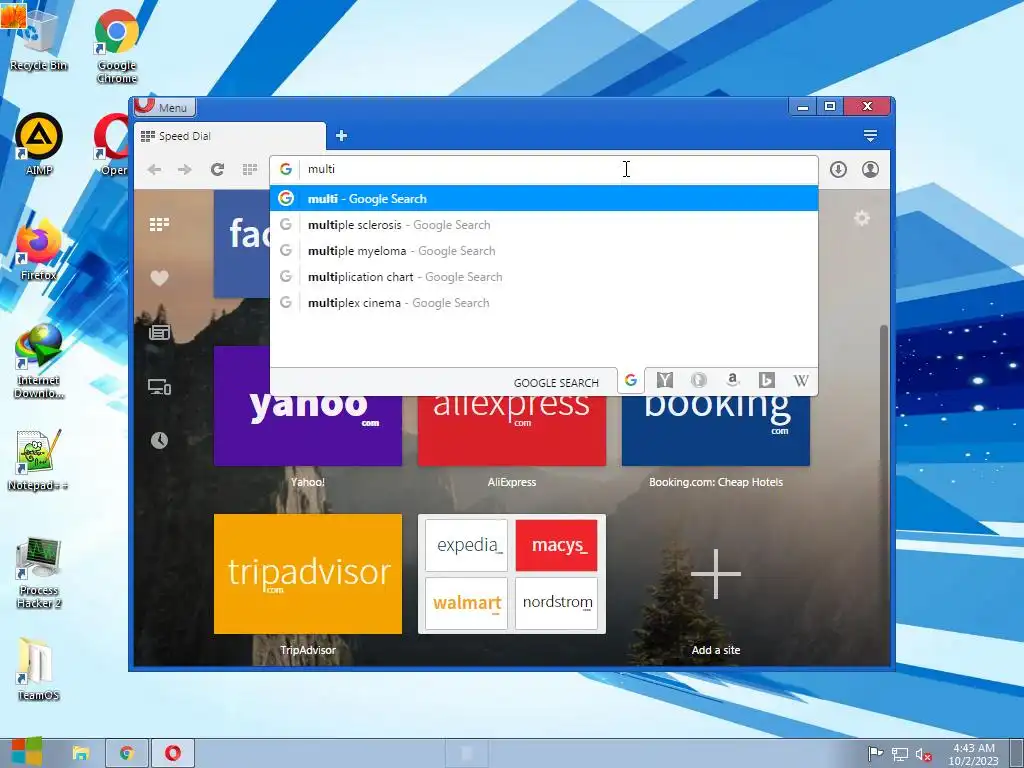This screenshot has width=1024, height=768.
Task: Select Google search engine icon in suggestion bar
Action: click(630, 380)
